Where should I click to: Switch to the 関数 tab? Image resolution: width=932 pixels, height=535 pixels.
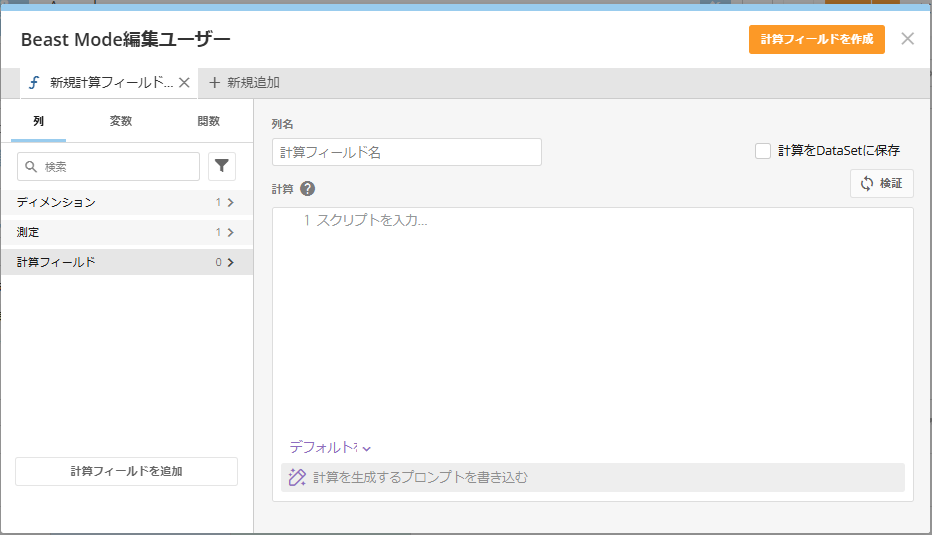[209, 121]
